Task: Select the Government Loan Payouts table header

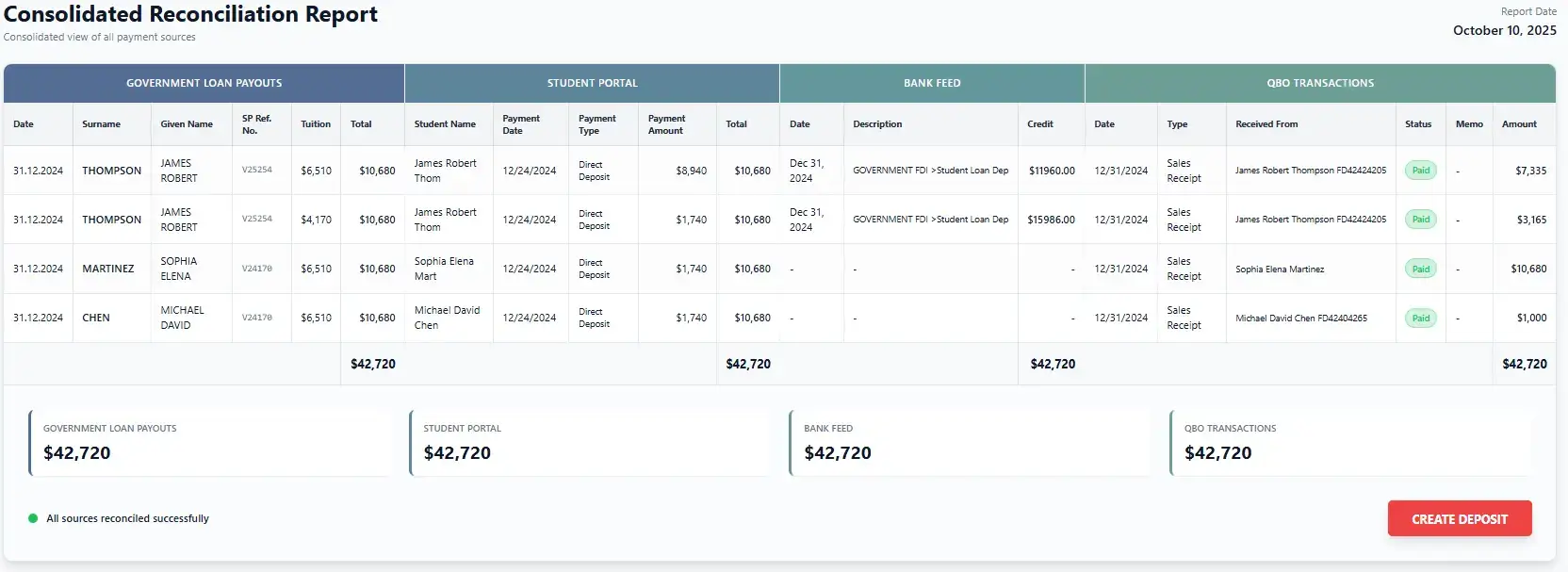Action: [x=204, y=83]
